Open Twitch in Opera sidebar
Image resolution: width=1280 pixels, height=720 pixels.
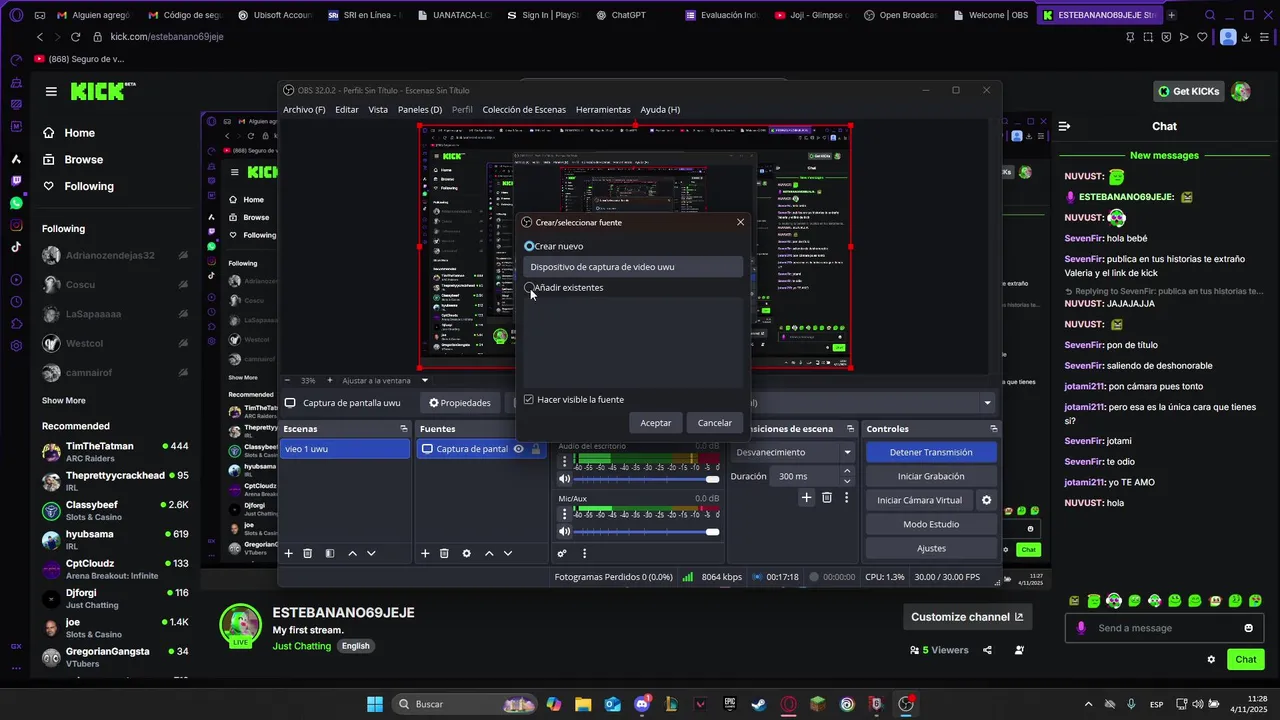pyautogui.click(x=16, y=181)
